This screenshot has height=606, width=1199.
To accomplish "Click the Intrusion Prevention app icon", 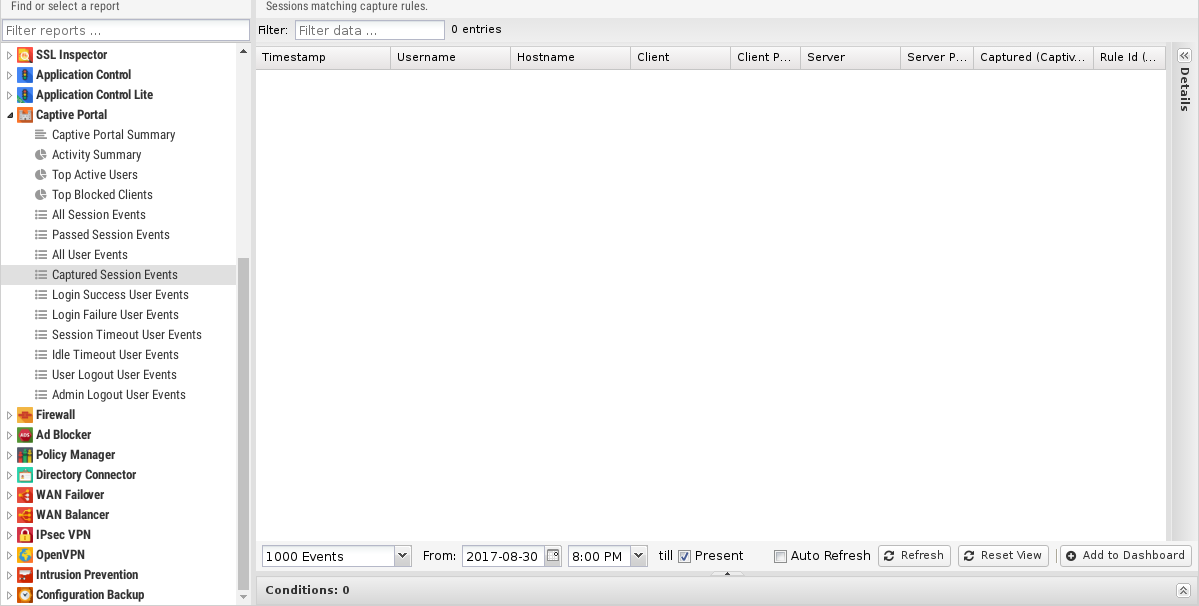I will click(x=24, y=575).
